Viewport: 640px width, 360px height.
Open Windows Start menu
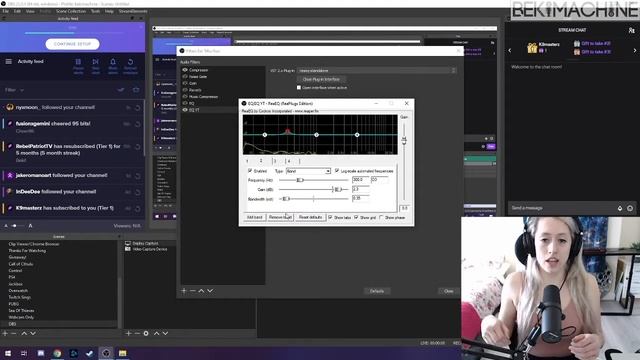click(8, 353)
